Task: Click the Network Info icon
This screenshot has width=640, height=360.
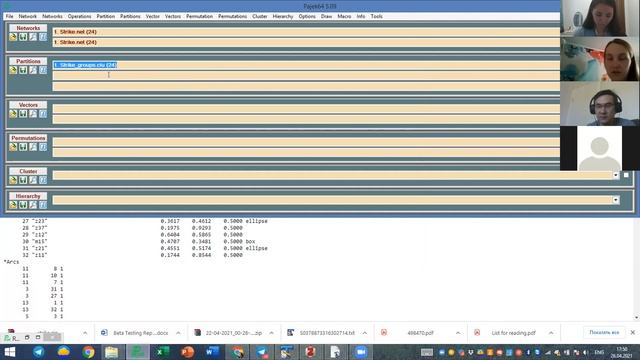Action: point(43,37)
